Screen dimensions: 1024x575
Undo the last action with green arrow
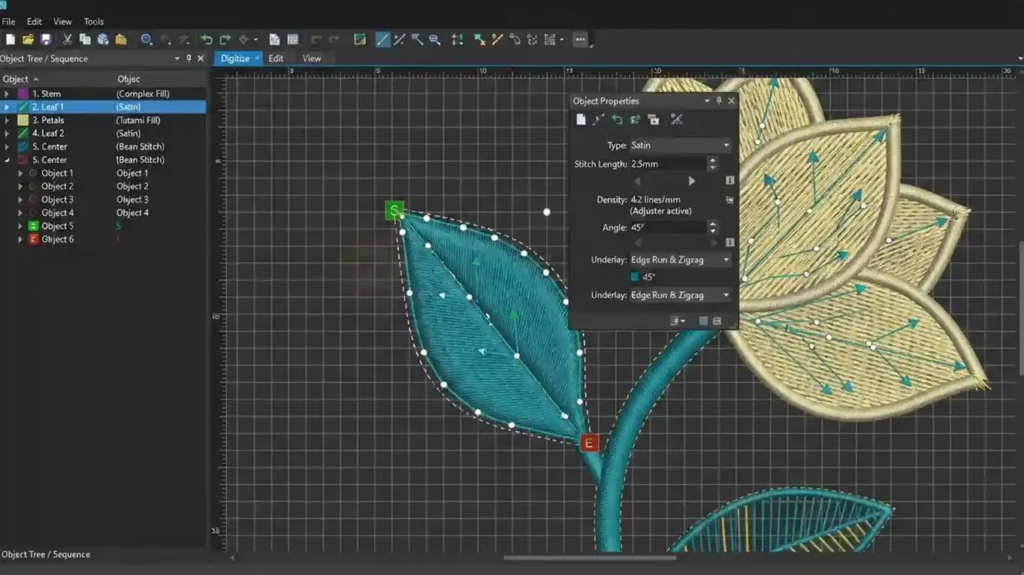point(206,40)
